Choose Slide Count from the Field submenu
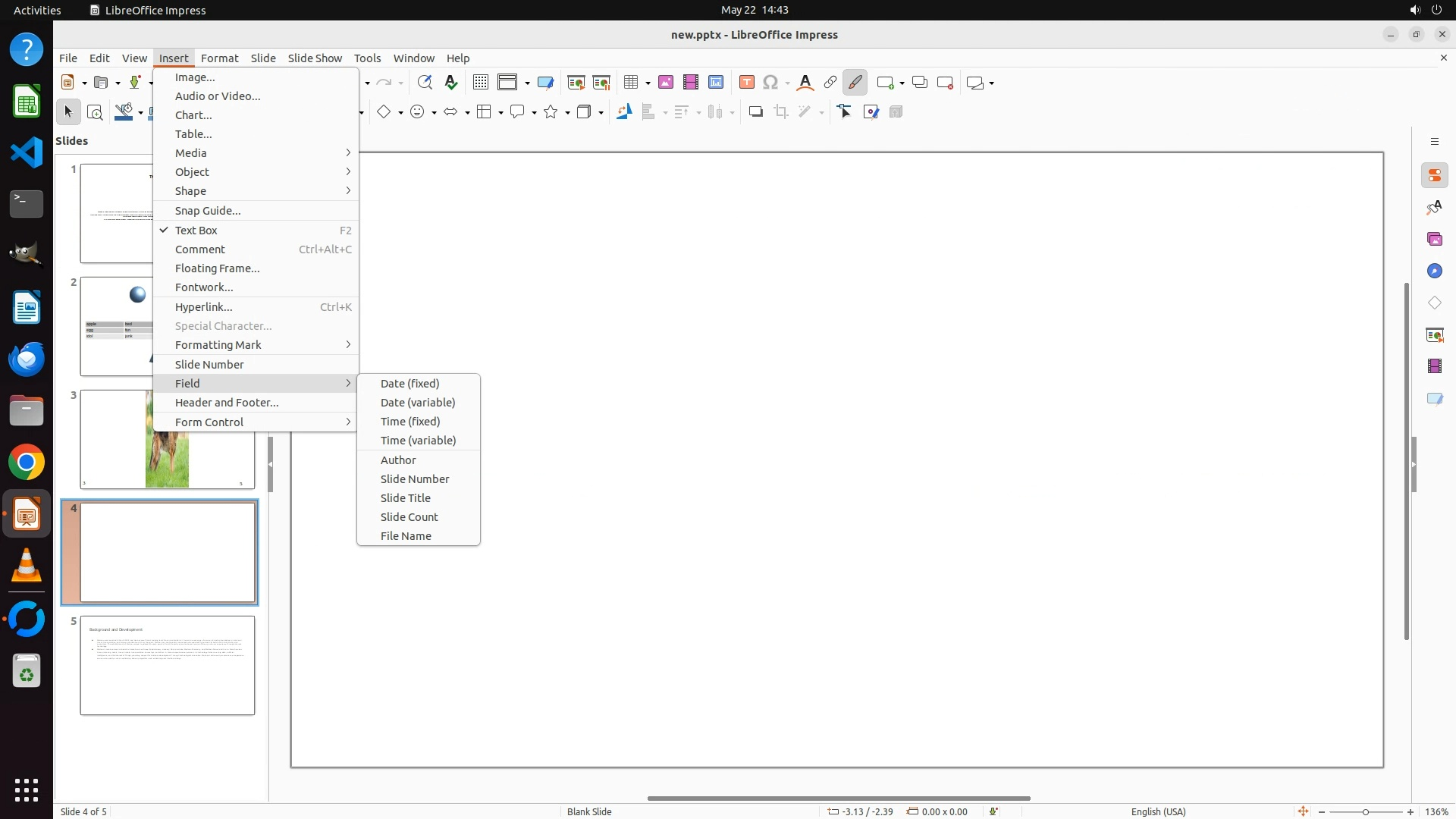The width and height of the screenshot is (1456, 819). tap(409, 517)
